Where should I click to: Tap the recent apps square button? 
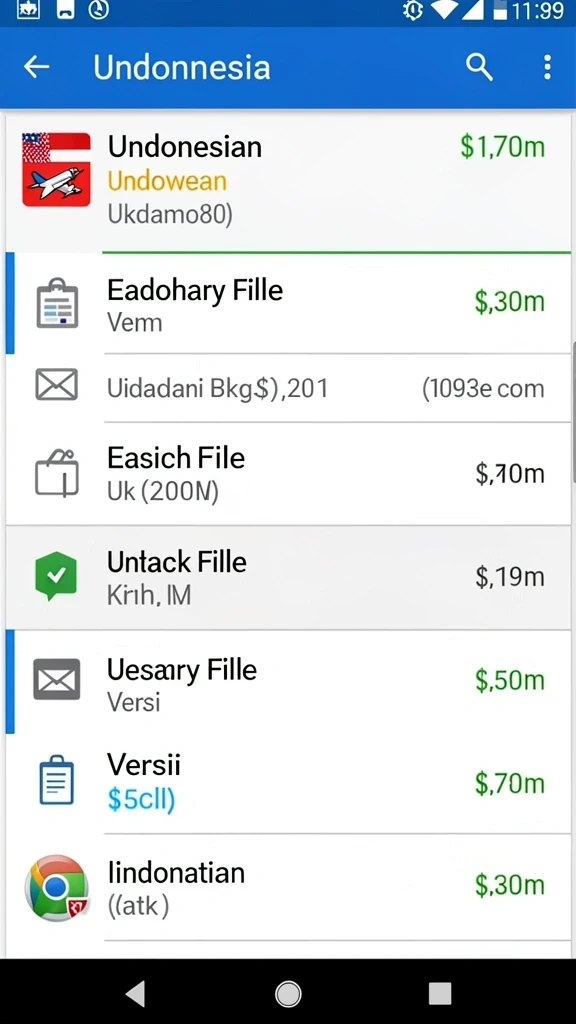pyautogui.click(x=440, y=993)
